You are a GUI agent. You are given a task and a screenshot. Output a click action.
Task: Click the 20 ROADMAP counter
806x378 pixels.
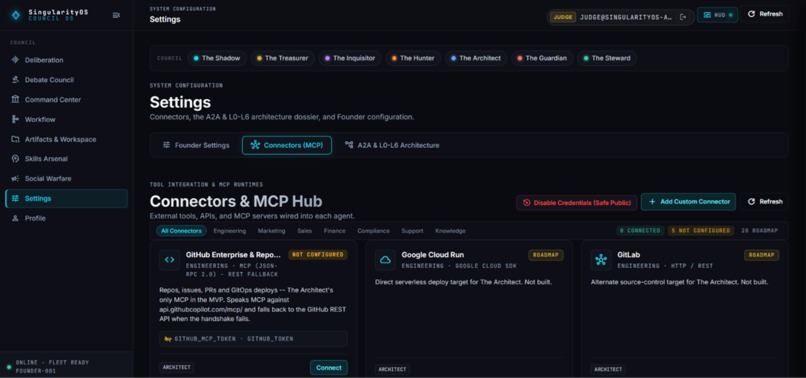[x=759, y=231]
